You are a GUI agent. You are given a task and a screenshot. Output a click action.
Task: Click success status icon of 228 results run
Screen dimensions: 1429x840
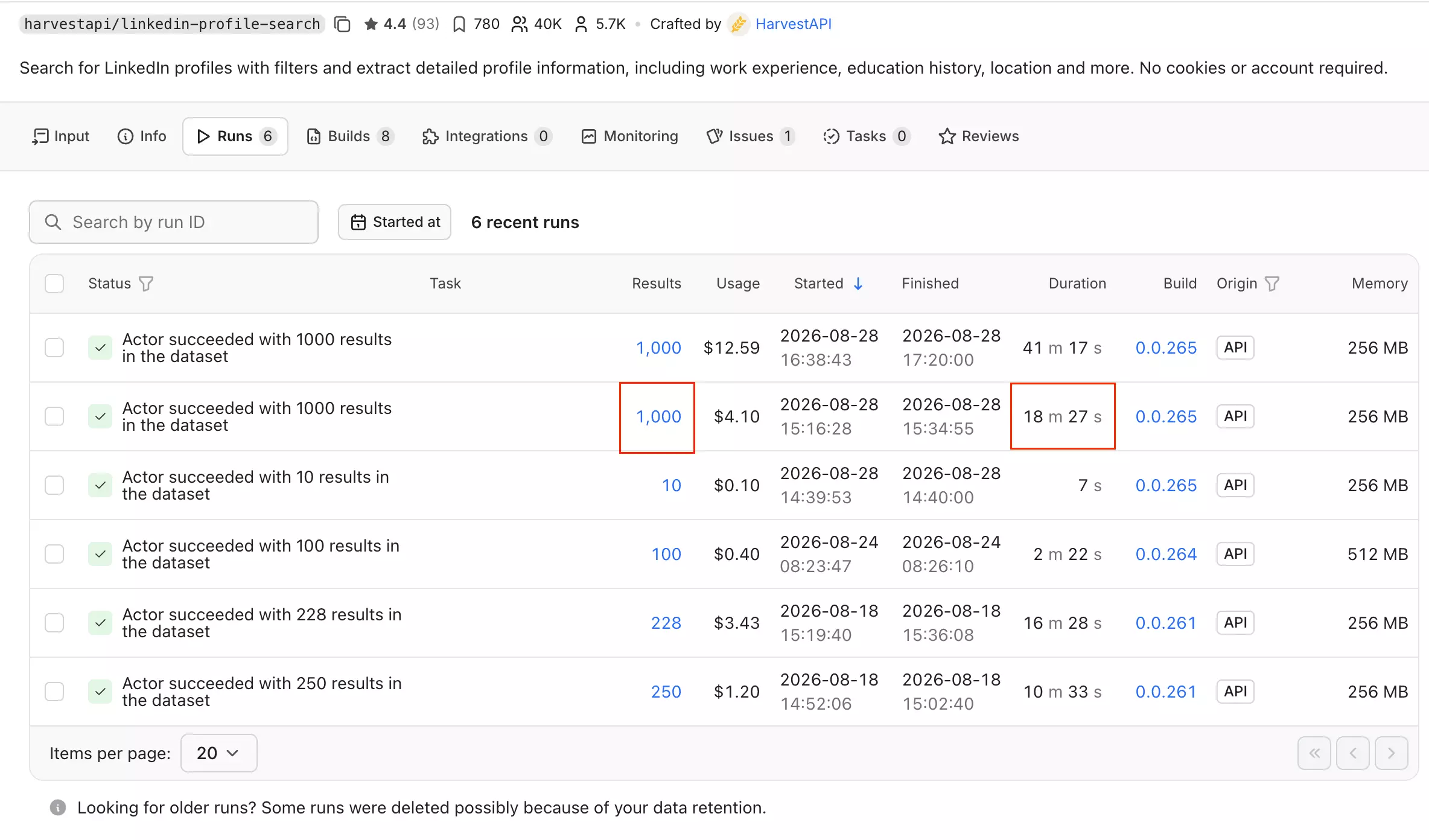[x=100, y=623]
